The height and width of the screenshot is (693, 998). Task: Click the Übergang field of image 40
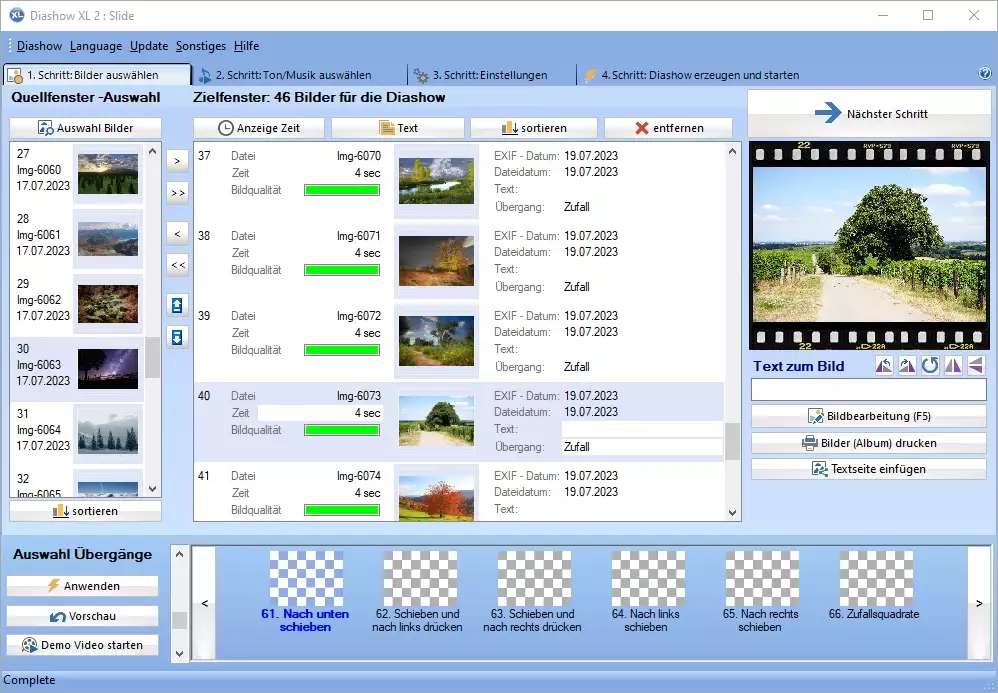[641, 447]
